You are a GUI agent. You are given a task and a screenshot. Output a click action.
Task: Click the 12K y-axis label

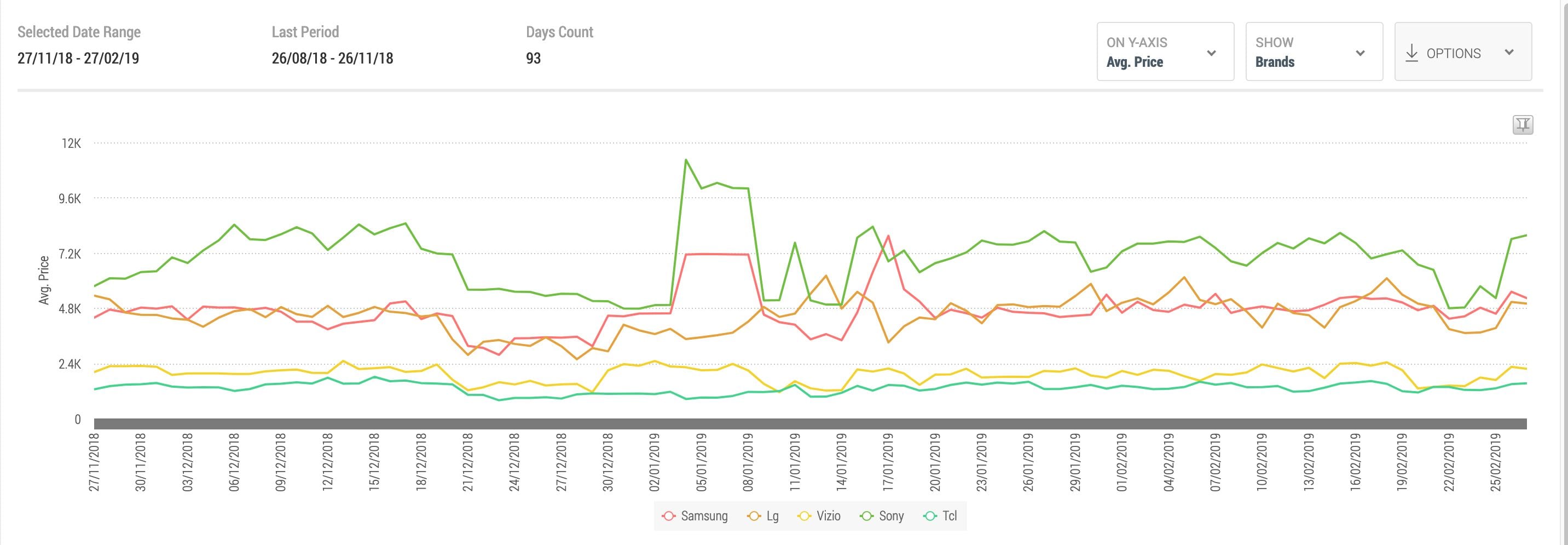tap(71, 144)
